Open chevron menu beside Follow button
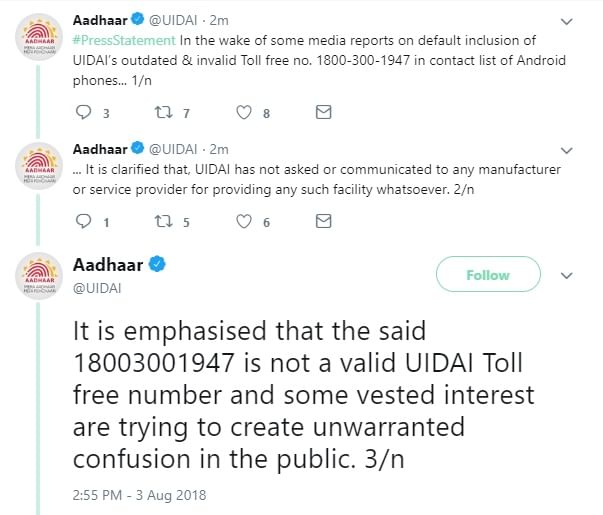 (x=566, y=275)
